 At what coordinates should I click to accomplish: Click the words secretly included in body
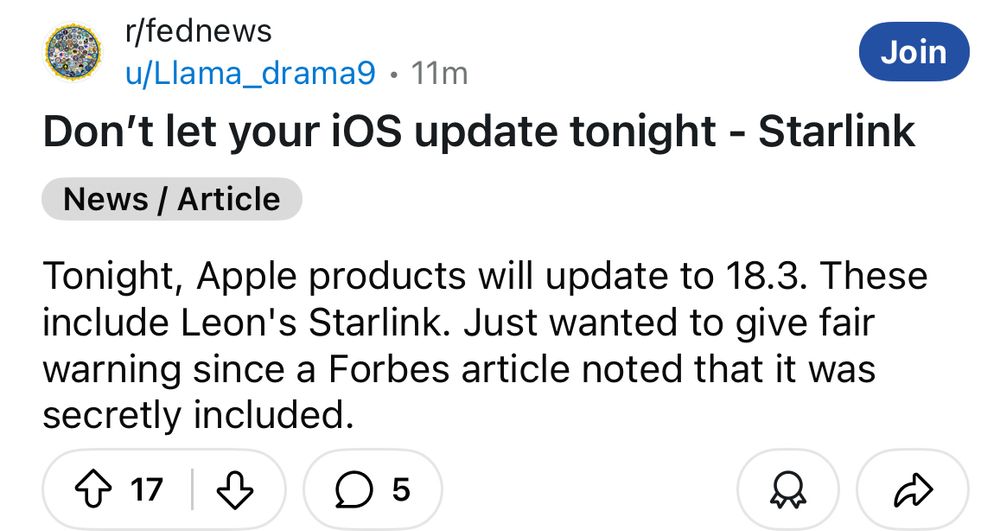[x=198, y=416]
